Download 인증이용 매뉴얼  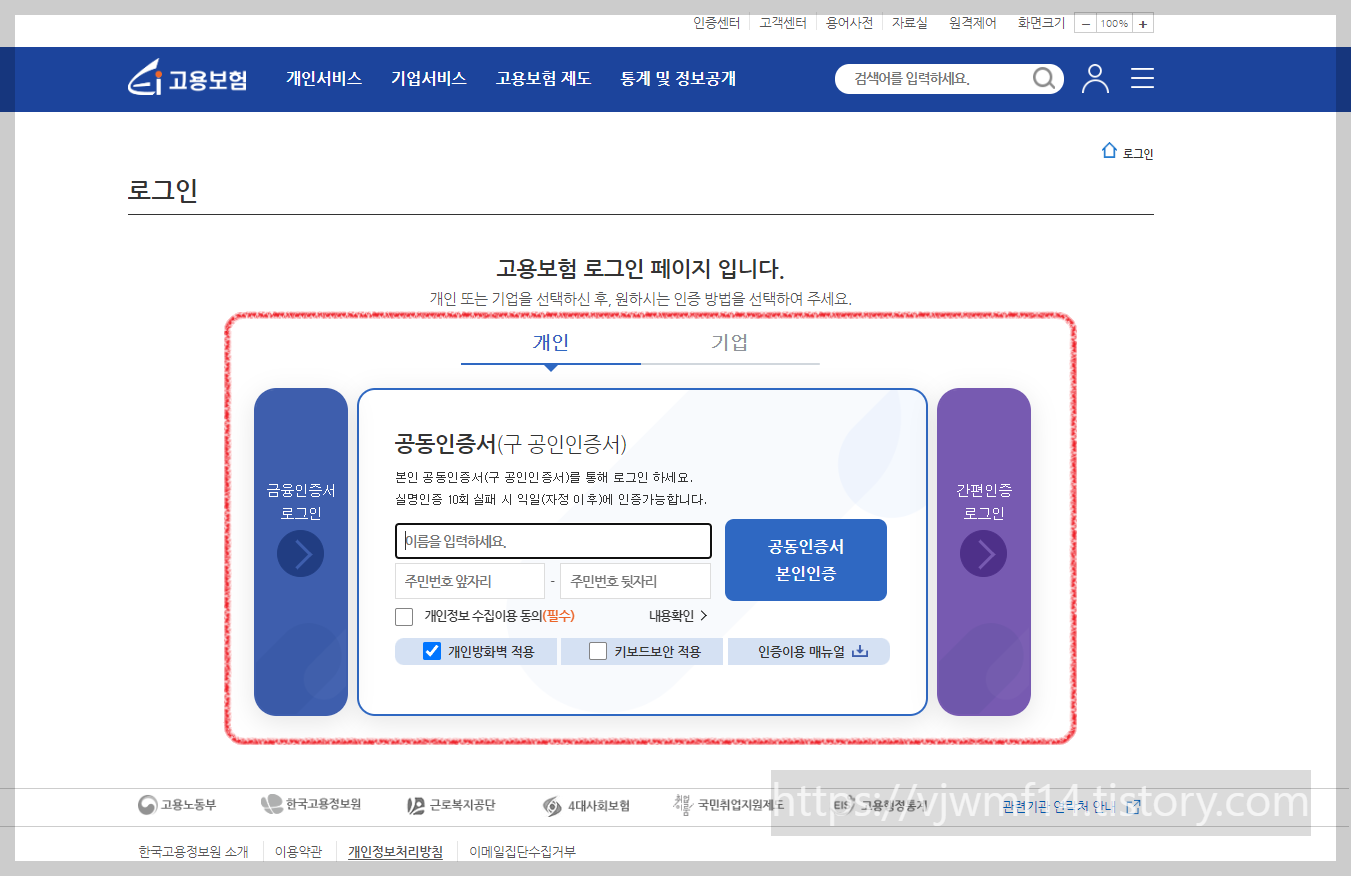[809, 652]
